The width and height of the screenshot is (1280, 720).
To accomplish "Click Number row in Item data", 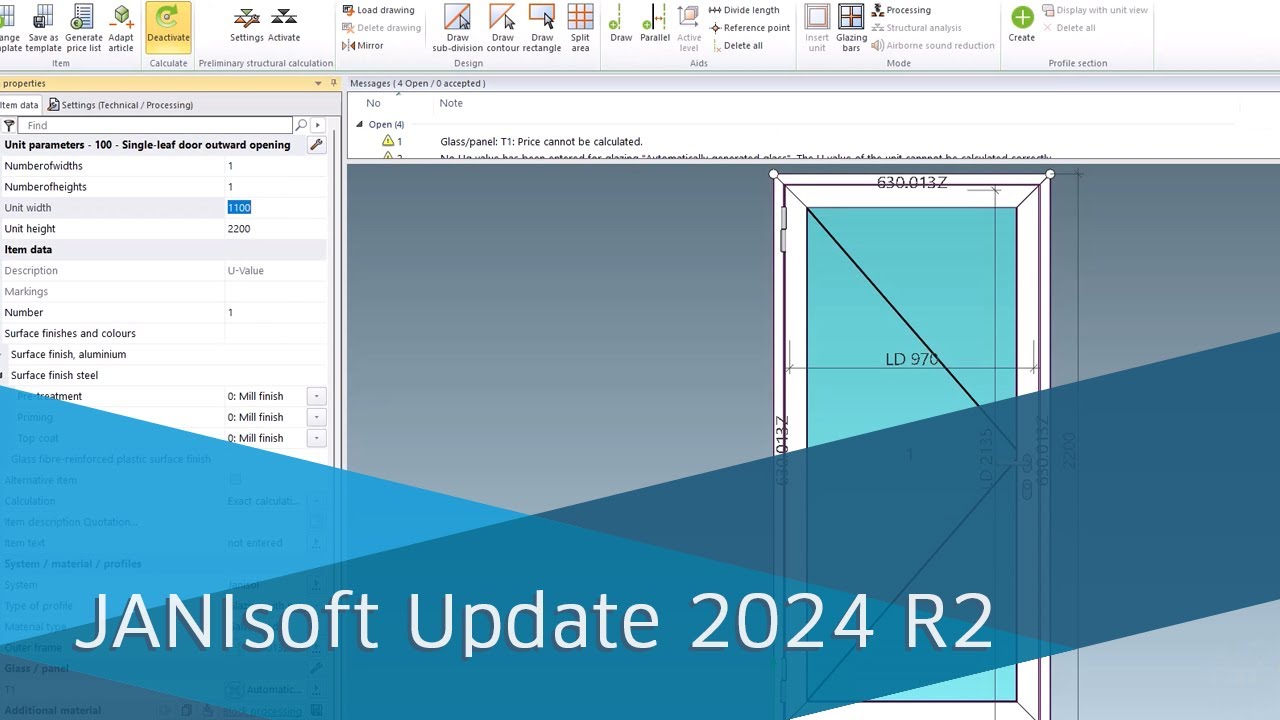I will tap(163, 313).
